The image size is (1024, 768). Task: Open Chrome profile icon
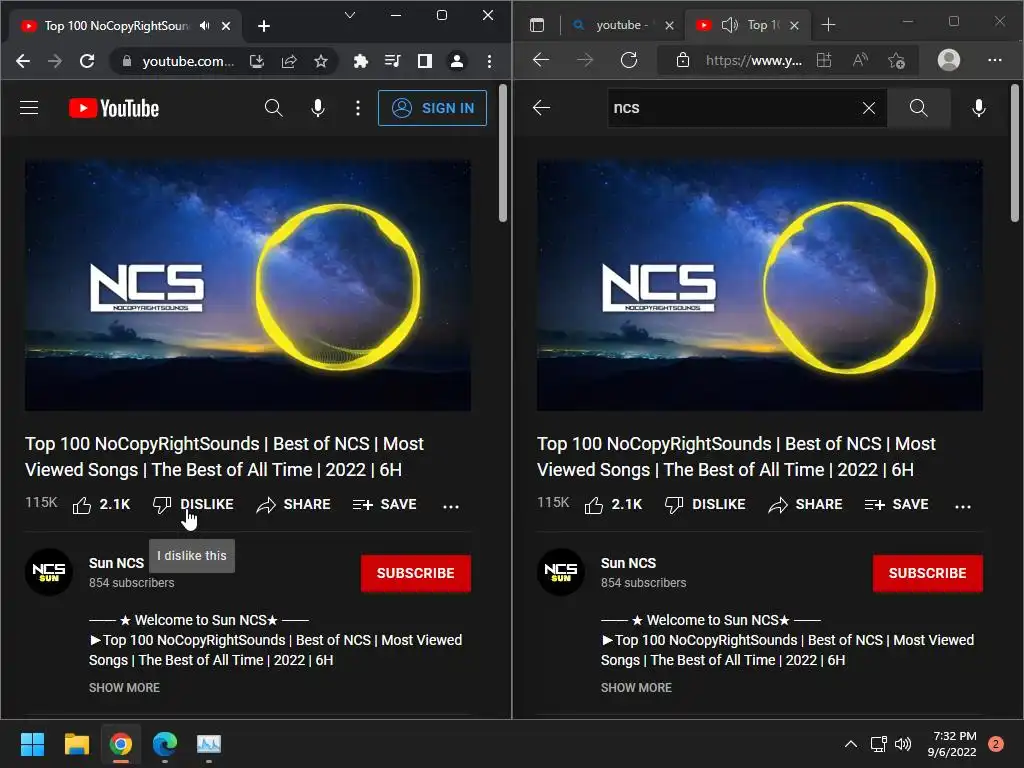[457, 61]
